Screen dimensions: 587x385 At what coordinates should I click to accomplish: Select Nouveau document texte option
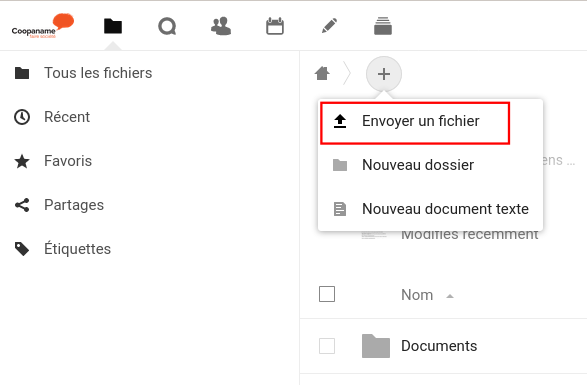(x=430, y=209)
